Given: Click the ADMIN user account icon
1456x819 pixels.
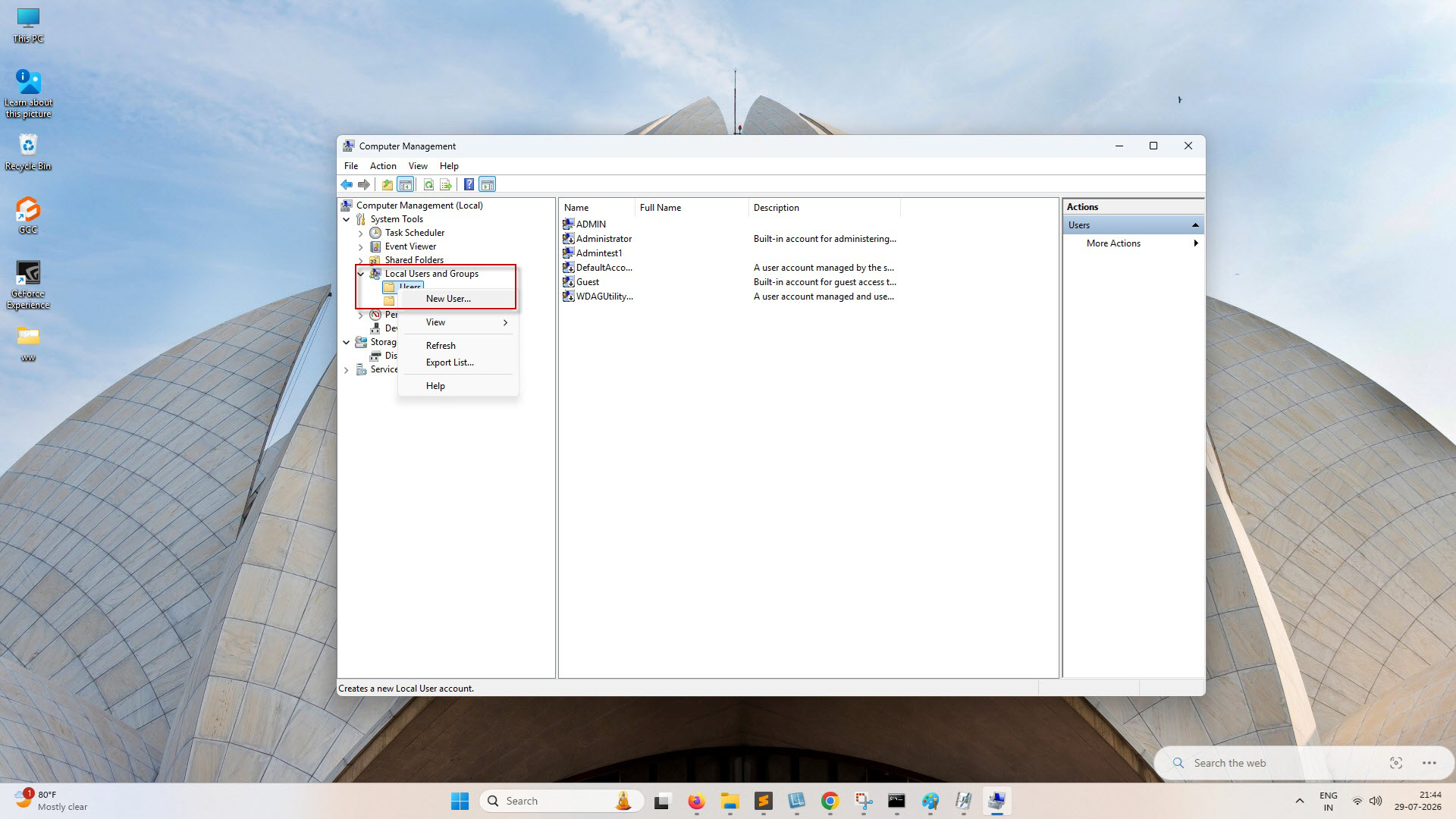Looking at the screenshot, I should [x=568, y=224].
